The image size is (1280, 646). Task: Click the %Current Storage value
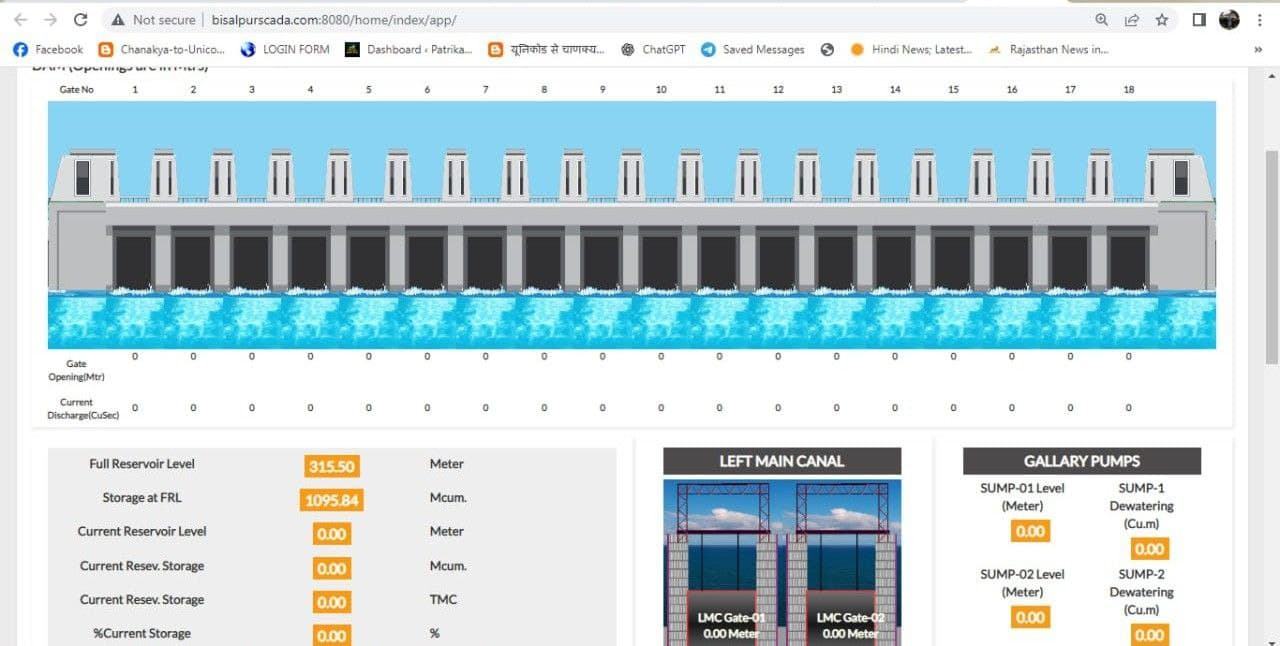(331, 635)
